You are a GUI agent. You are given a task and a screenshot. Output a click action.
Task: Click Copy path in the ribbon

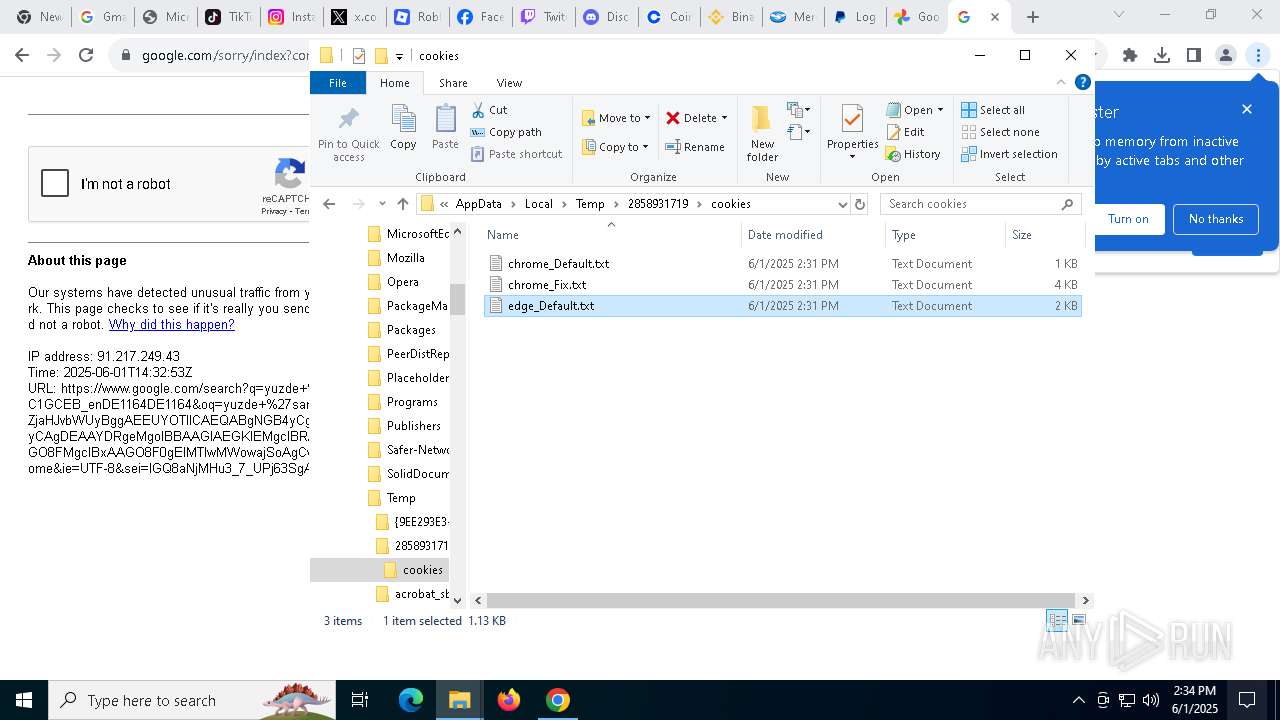(x=506, y=132)
